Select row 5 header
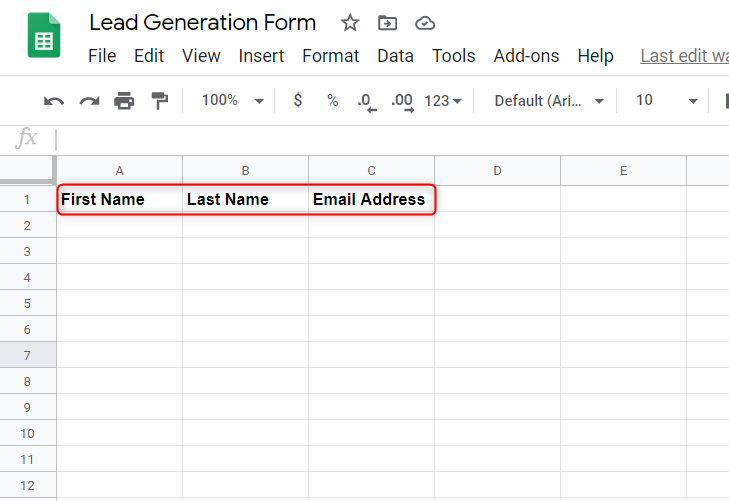The height and width of the screenshot is (501, 729). (x=27, y=303)
